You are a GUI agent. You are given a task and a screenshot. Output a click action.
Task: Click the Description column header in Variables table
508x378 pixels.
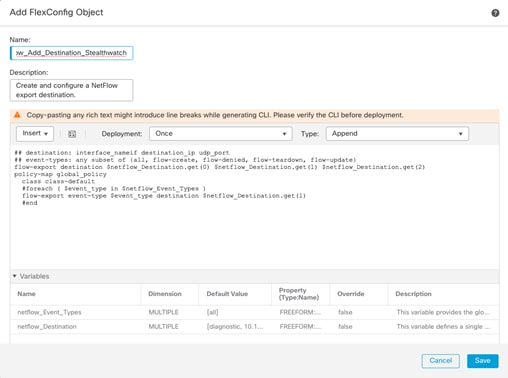pyautogui.click(x=413, y=294)
